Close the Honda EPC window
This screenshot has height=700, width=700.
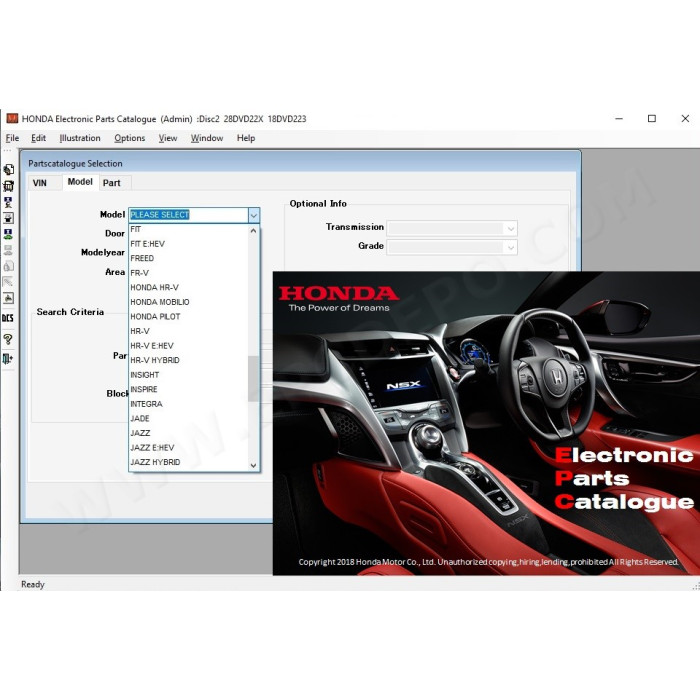pyautogui.click(x=685, y=118)
